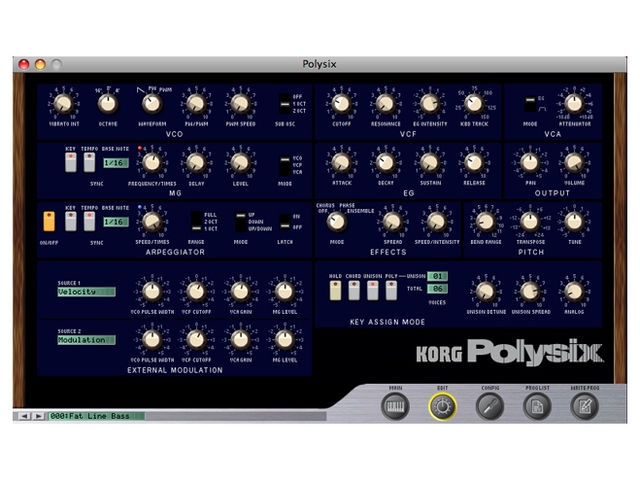
Task: Open Arpeggiator Base Note 1/16 selector
Action: click(x=116, y=222)
